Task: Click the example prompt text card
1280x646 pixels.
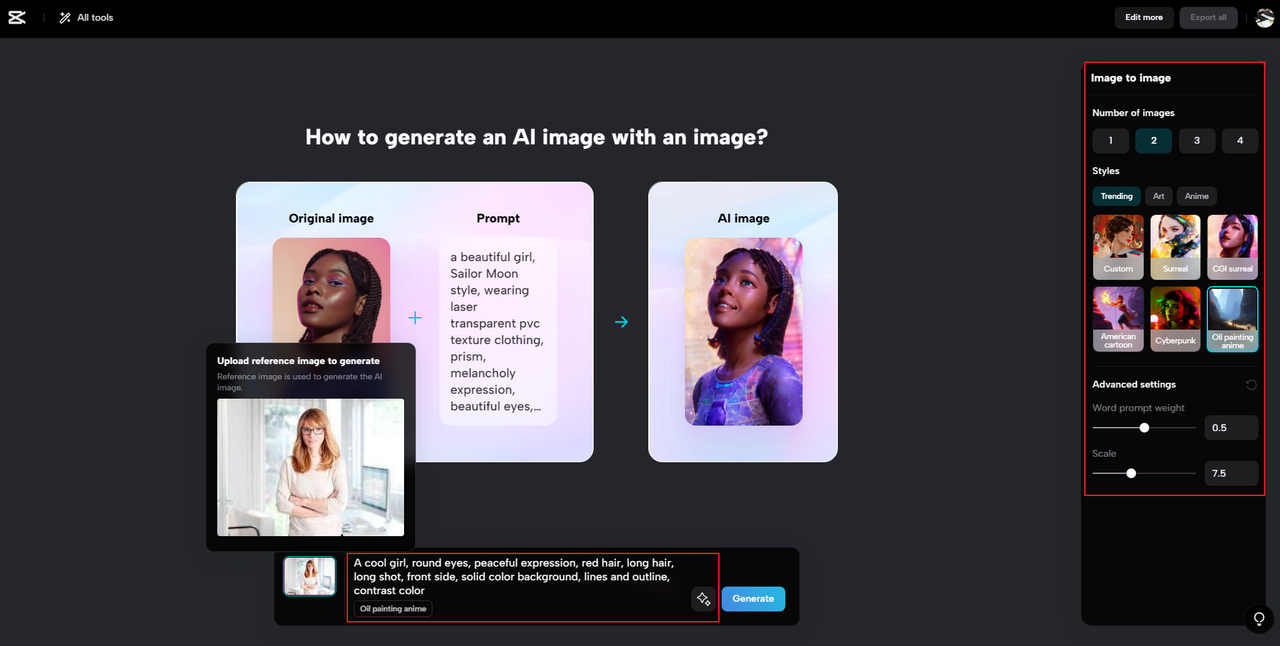Action: click(497, 331)
